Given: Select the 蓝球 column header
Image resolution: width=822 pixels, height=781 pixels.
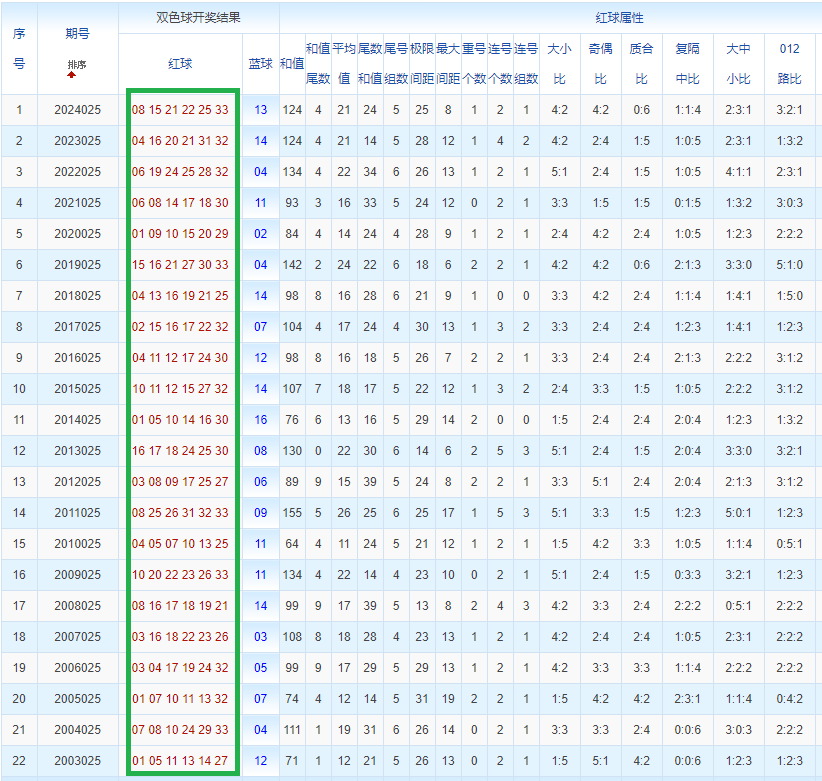Looking at the screenshot, I should (260, 63).
